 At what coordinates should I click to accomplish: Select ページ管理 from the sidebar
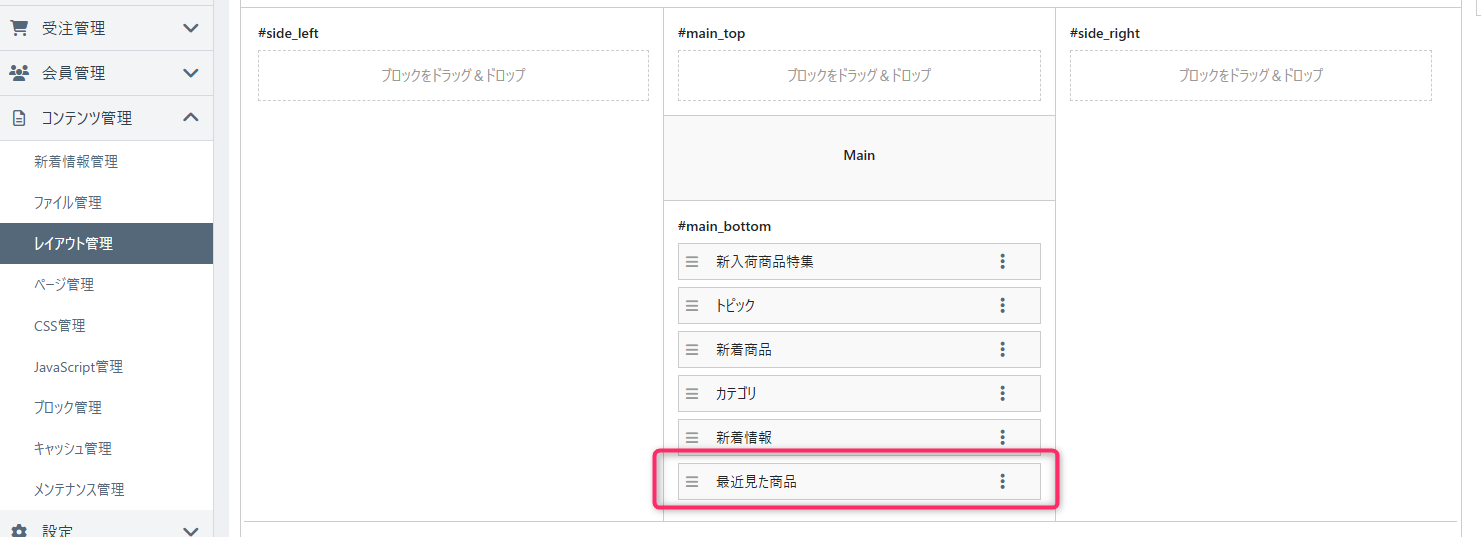pos(63,285)
